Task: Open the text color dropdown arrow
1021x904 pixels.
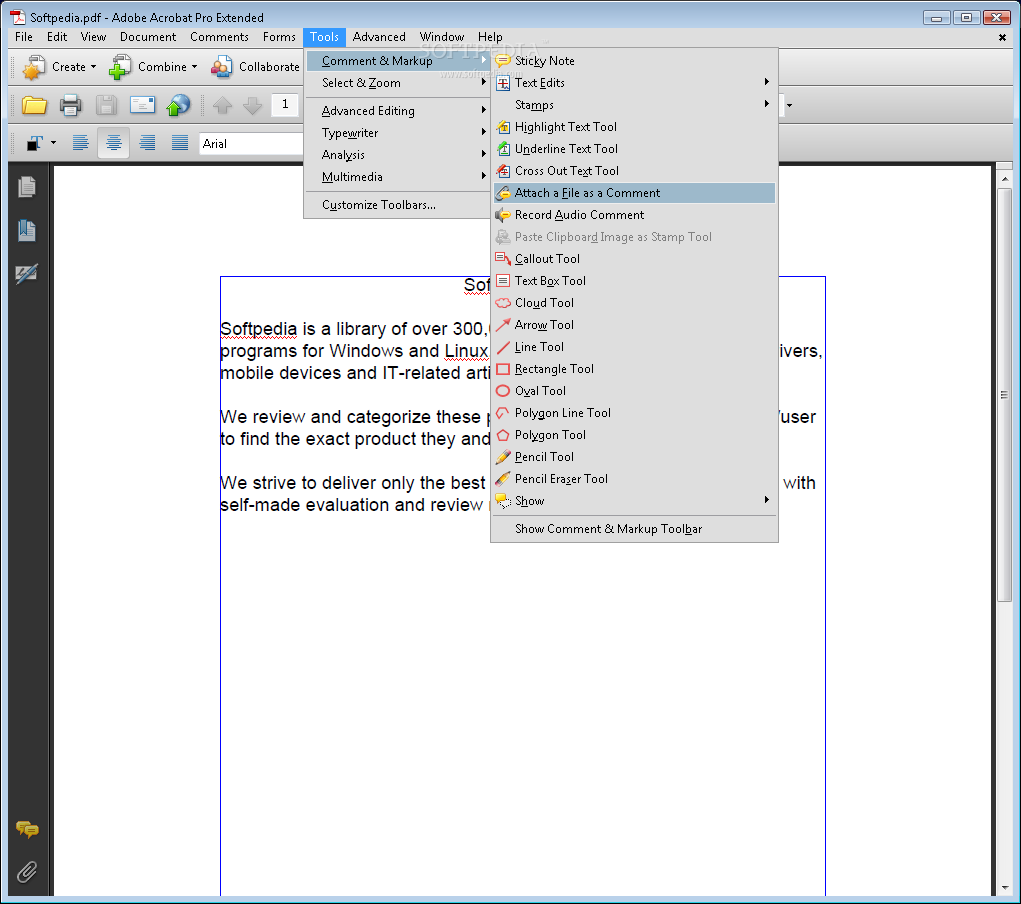Action: click(53, 143)
